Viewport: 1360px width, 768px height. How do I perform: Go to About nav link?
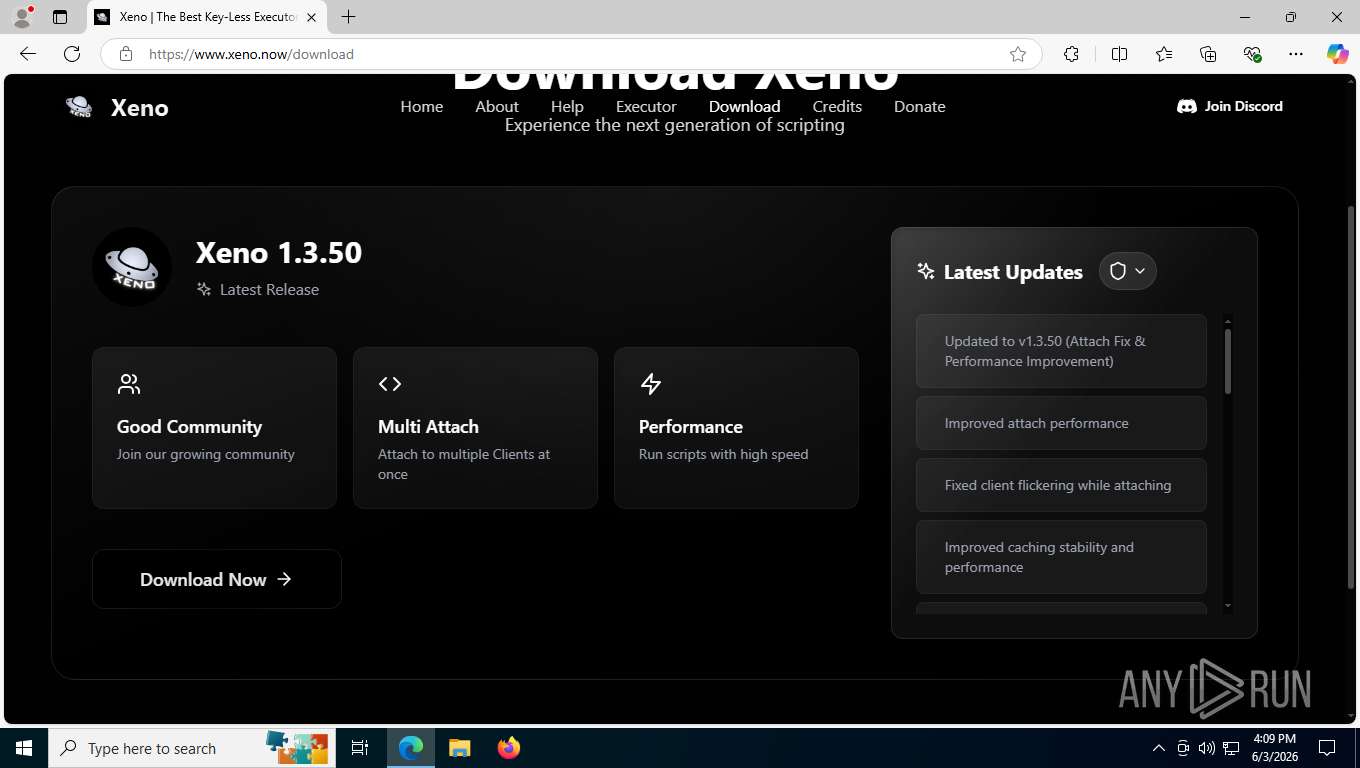[x=497, y=106]
